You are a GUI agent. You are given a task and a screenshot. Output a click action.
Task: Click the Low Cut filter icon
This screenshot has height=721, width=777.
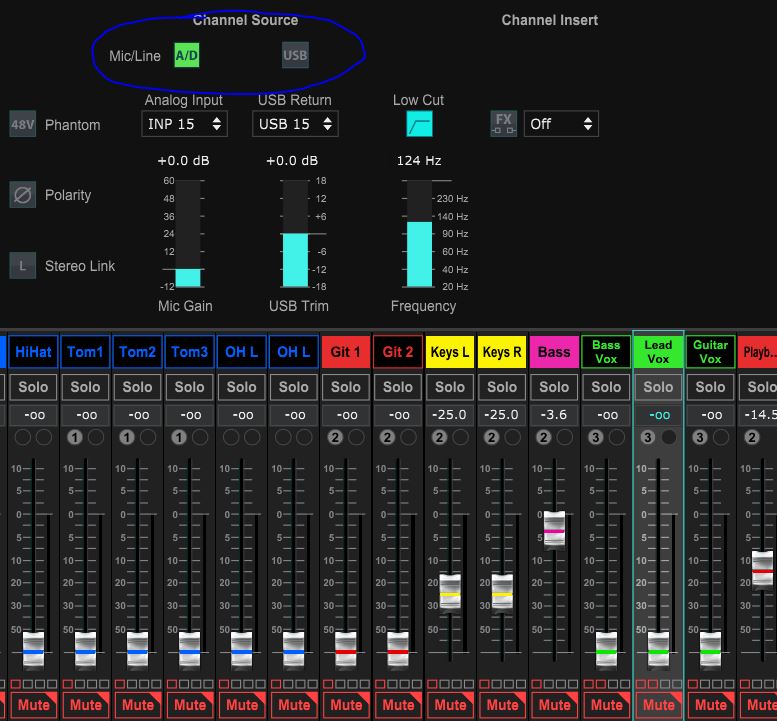tap(419, 124)
